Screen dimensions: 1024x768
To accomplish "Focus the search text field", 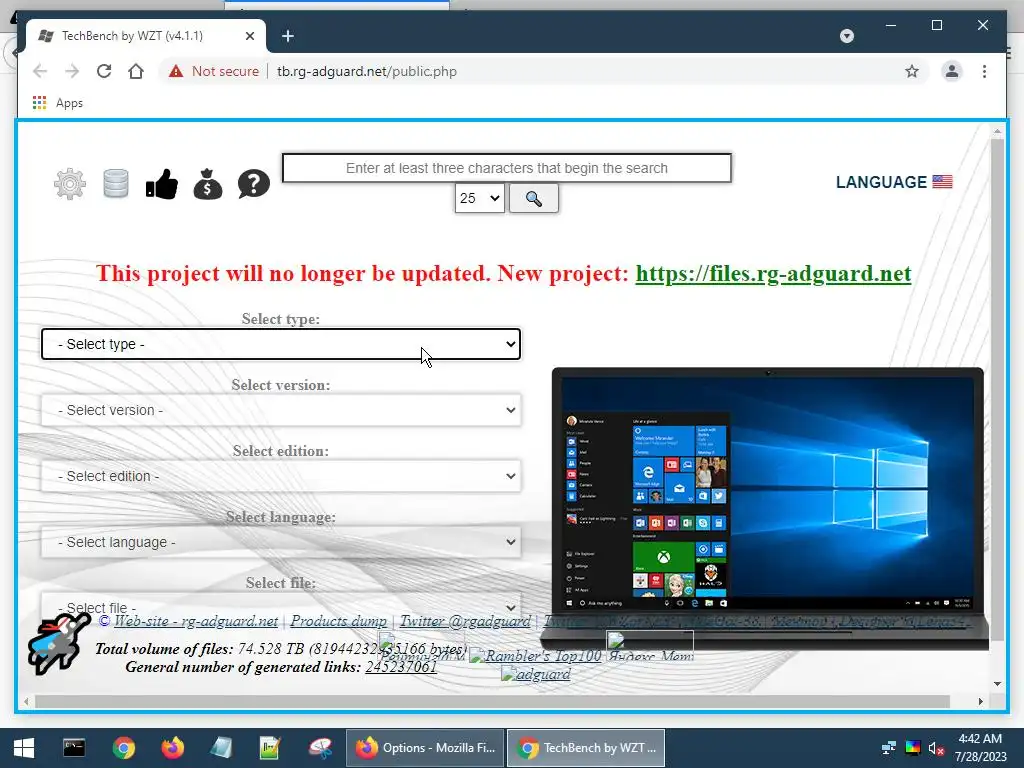I will tap(507, 168).
